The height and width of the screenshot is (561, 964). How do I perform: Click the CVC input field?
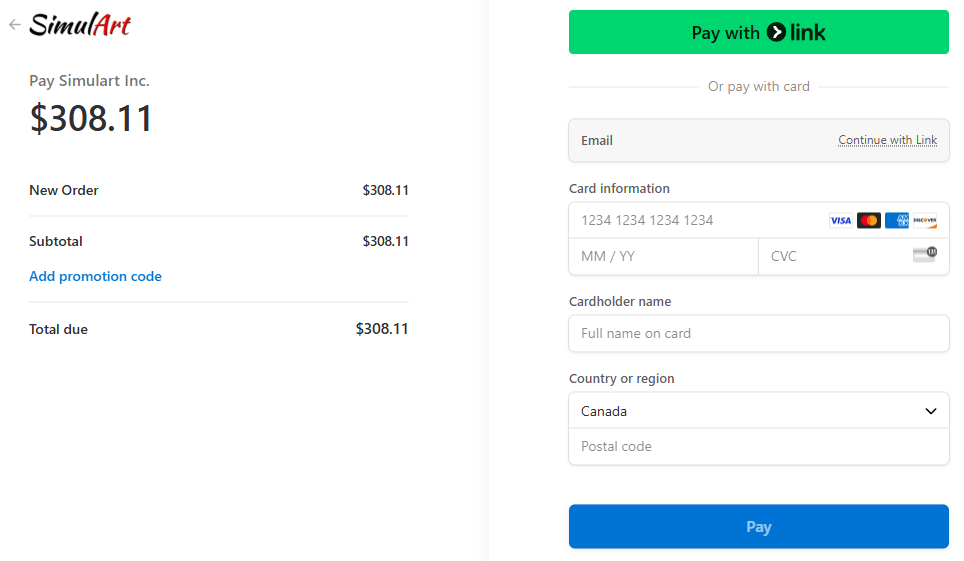835,256
